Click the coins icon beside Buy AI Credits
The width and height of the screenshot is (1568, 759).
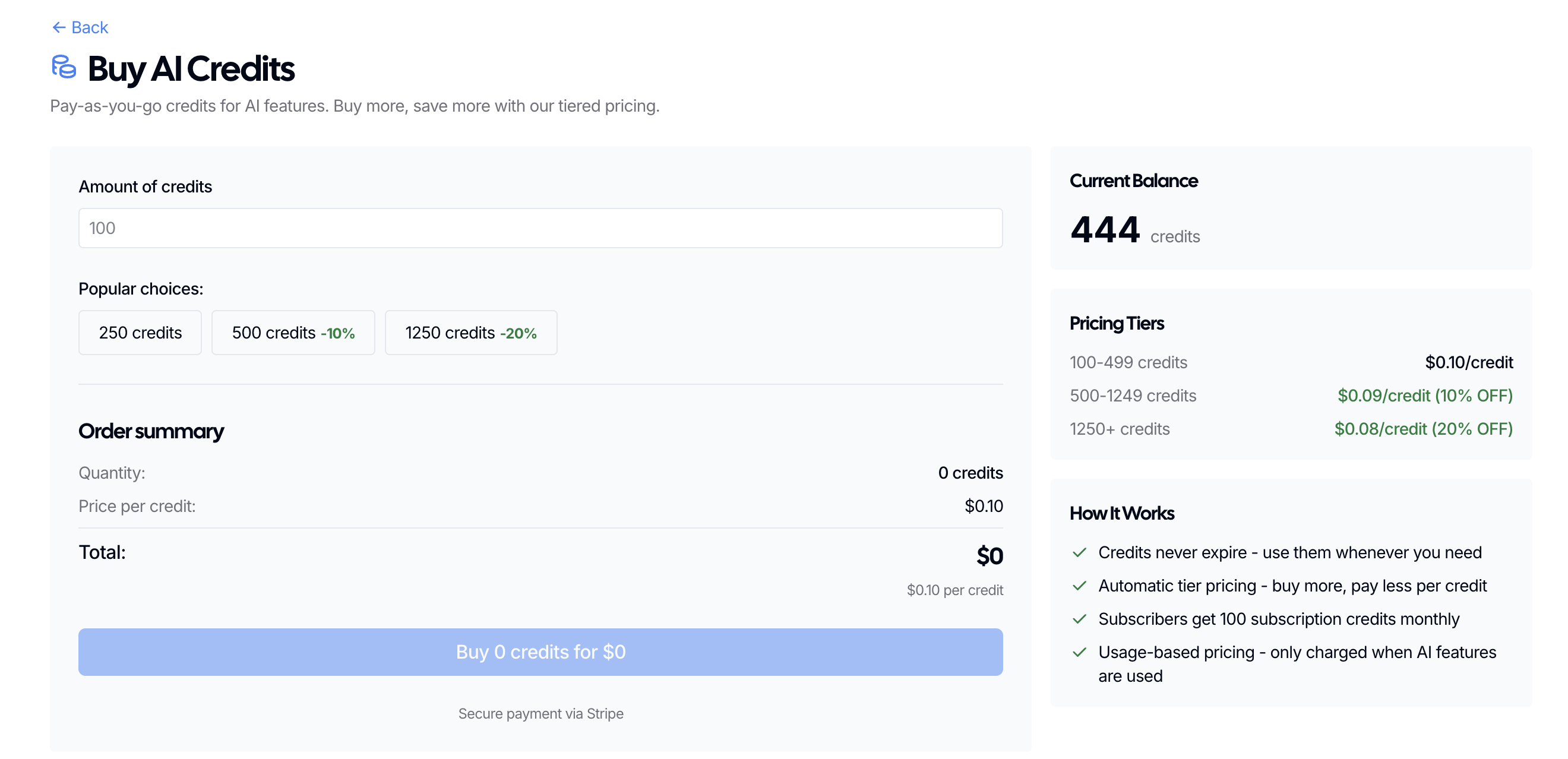pyautogui.click(x=64, y=67)
